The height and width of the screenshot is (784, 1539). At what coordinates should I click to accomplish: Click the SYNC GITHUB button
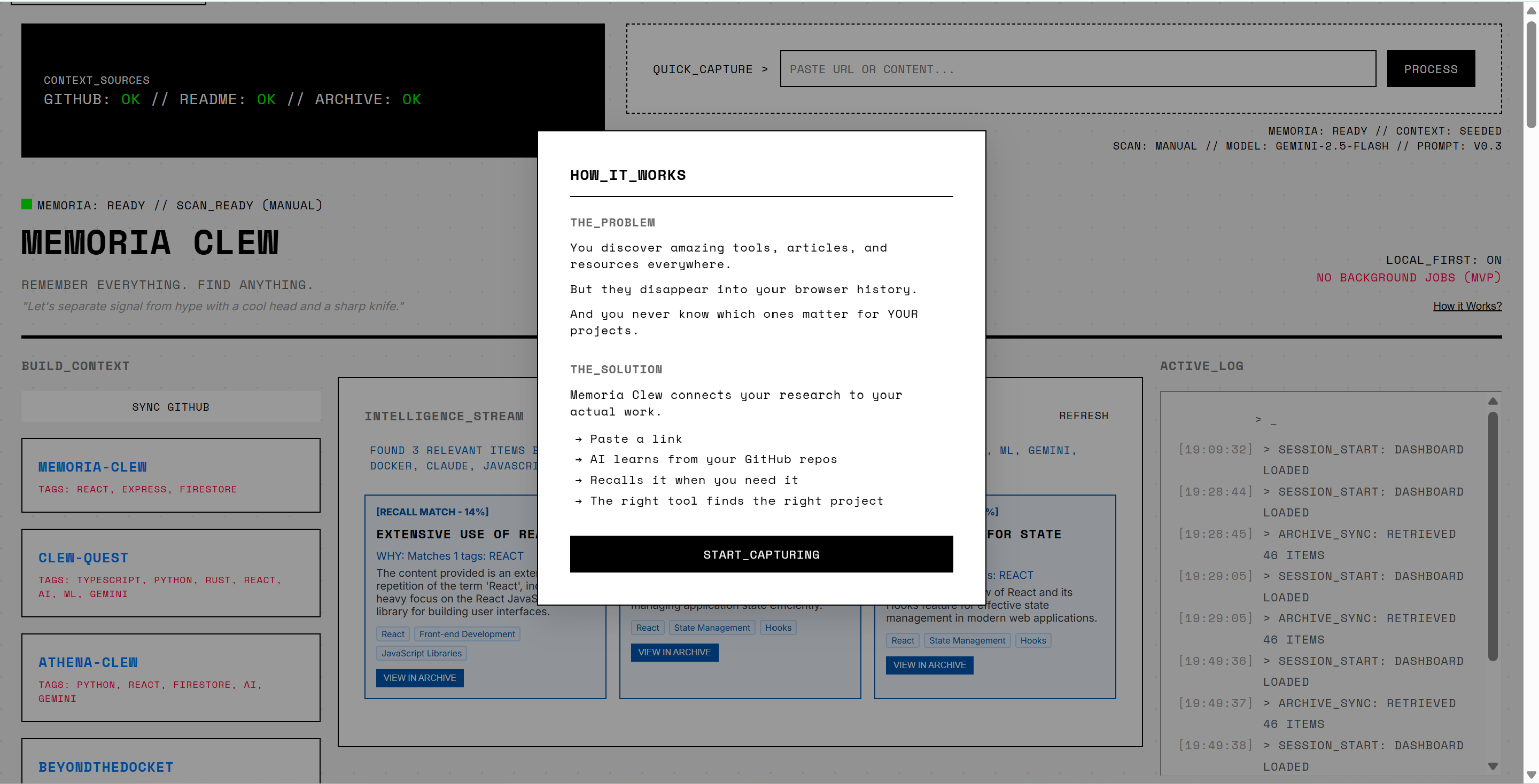[x=170, y=406]
